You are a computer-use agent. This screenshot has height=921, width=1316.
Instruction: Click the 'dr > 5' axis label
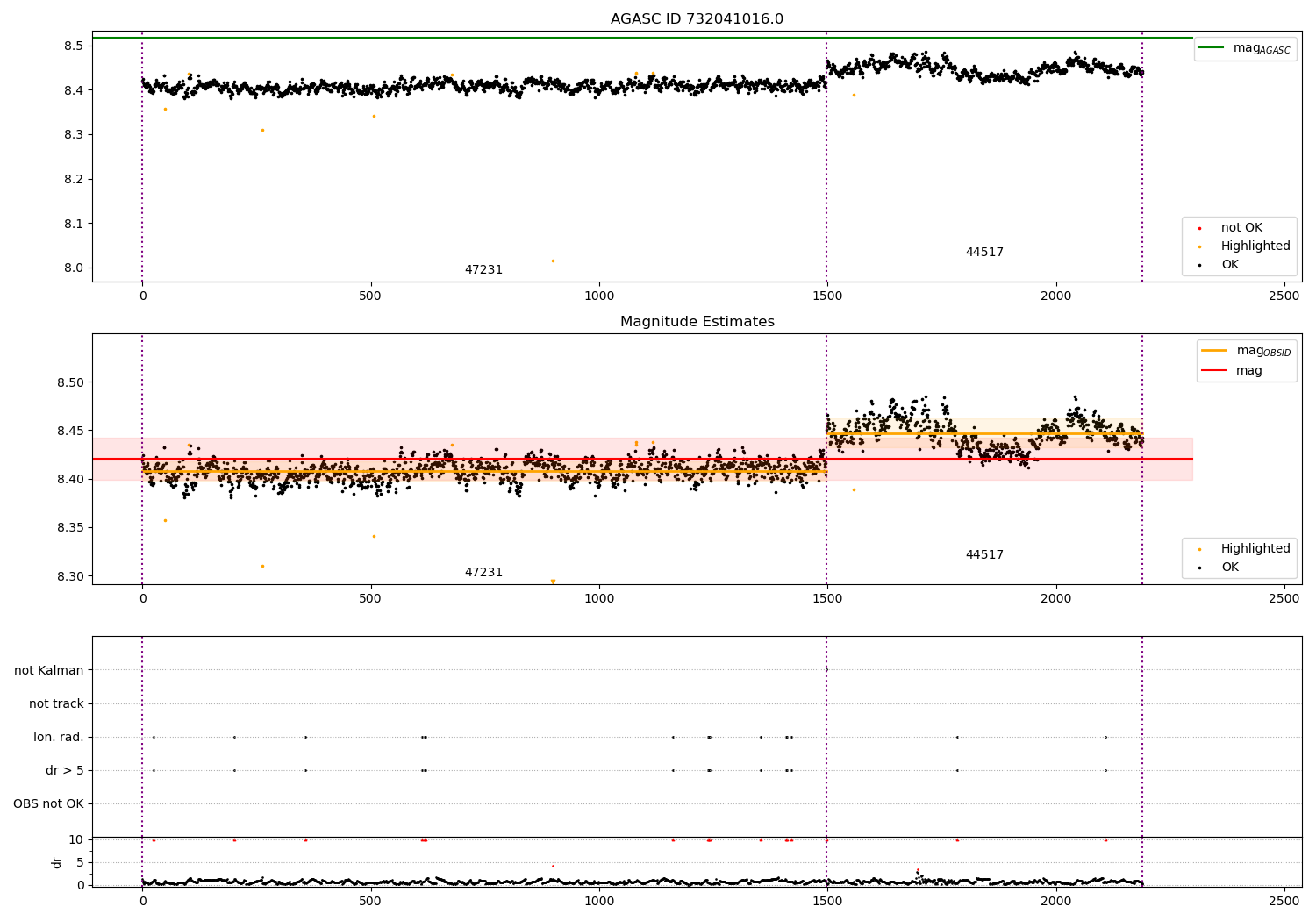click(65, 770)
